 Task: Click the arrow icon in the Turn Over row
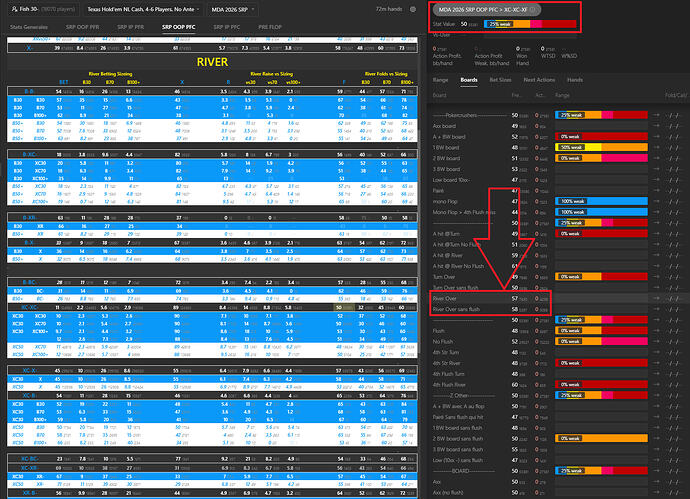(656, 277)
